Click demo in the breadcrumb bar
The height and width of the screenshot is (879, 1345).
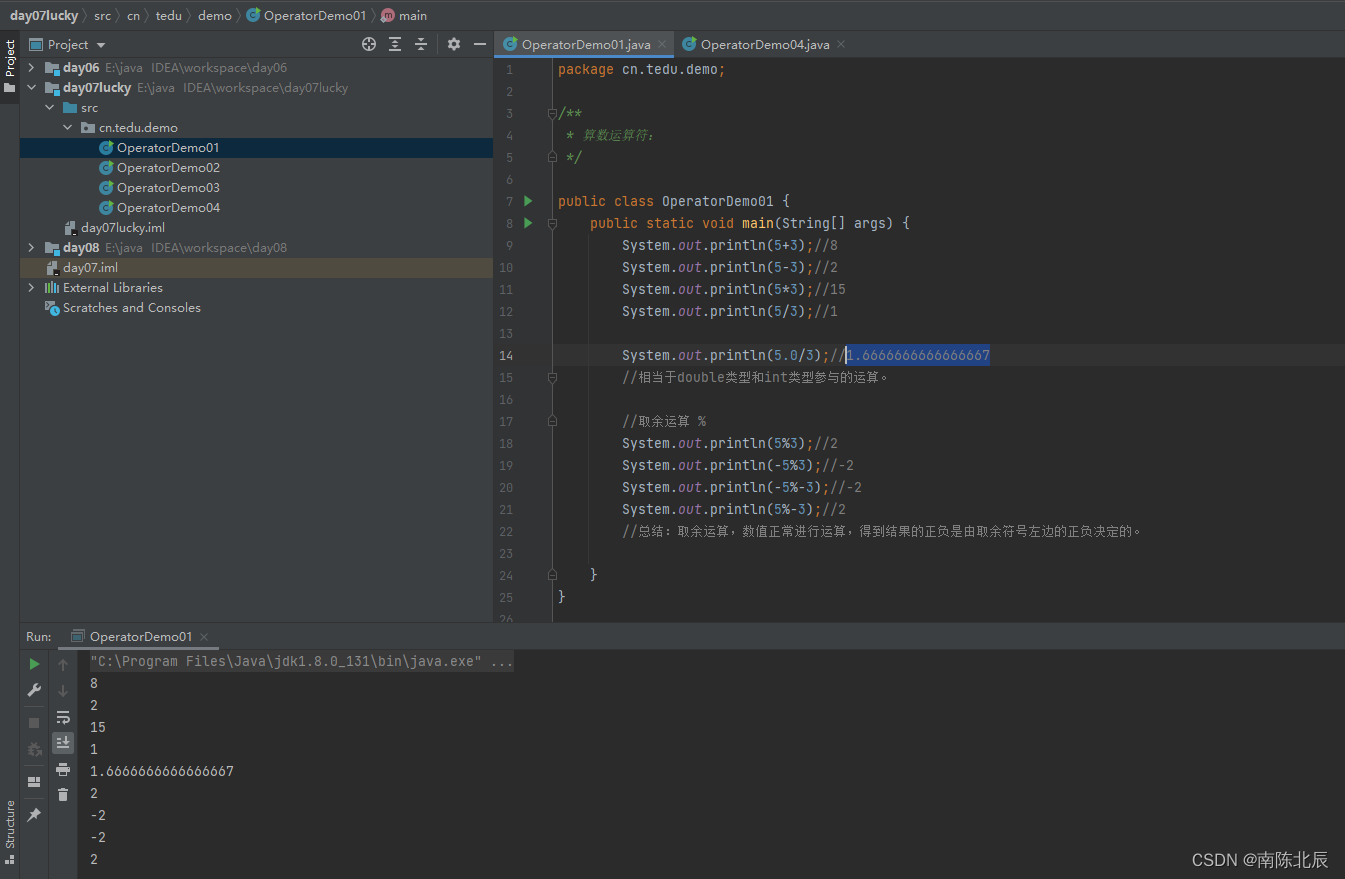[x=214, y=15]
